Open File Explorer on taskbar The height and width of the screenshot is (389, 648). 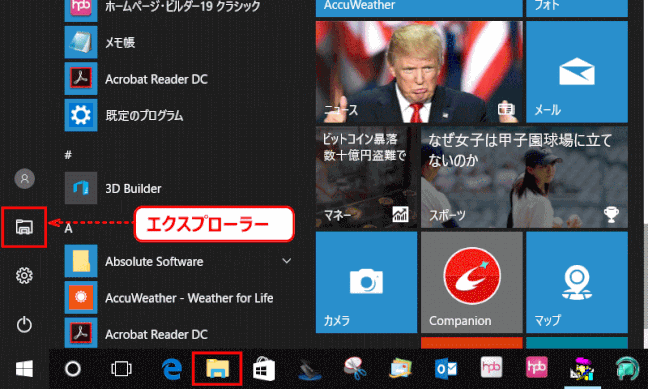click(x=217, y=369)
